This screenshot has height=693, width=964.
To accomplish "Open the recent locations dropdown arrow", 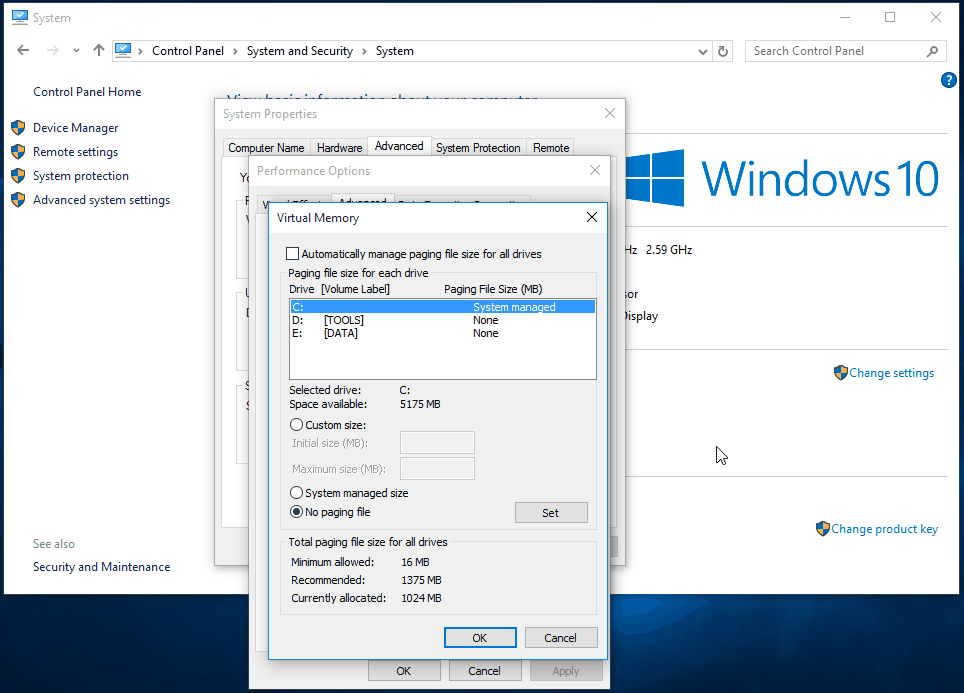I will (x=76, y=51).
